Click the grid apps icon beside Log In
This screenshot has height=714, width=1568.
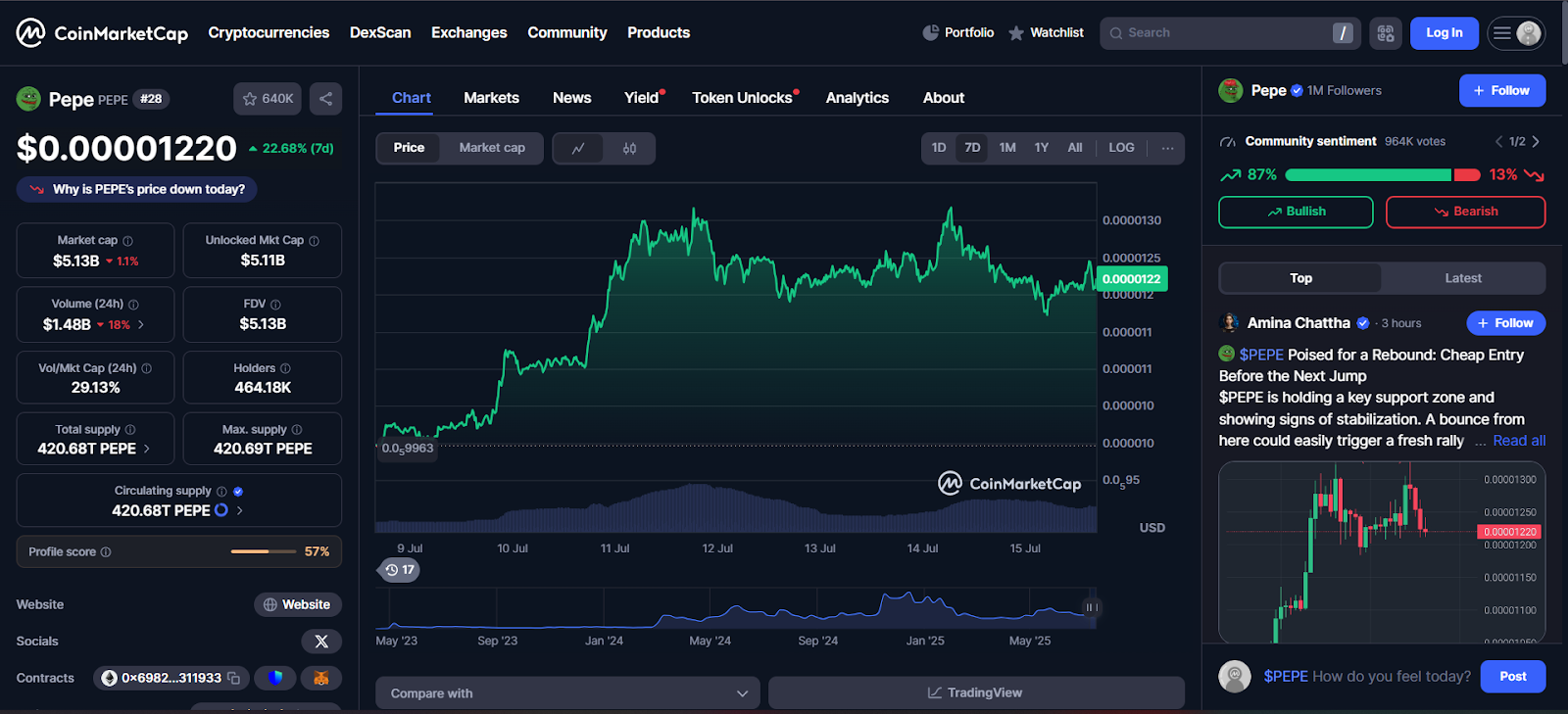[x=1386, y=33]
